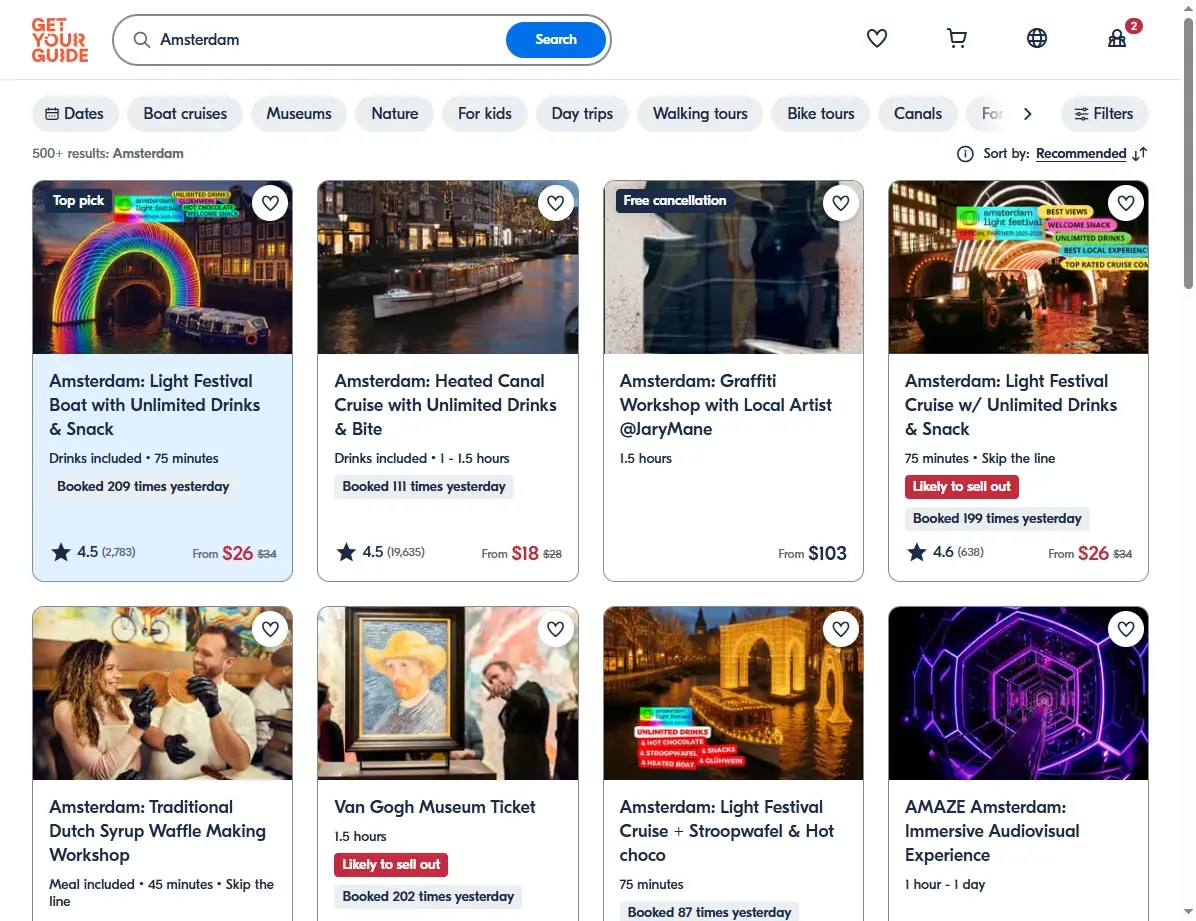Open Heated Canal Cruise with Unlimited Drinks title
This screenshot has width=1196, height=921.
coord(445,404)
